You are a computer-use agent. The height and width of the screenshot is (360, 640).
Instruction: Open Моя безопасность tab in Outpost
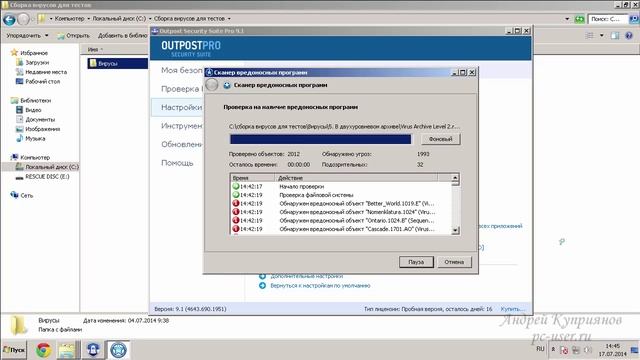[182, 70]
